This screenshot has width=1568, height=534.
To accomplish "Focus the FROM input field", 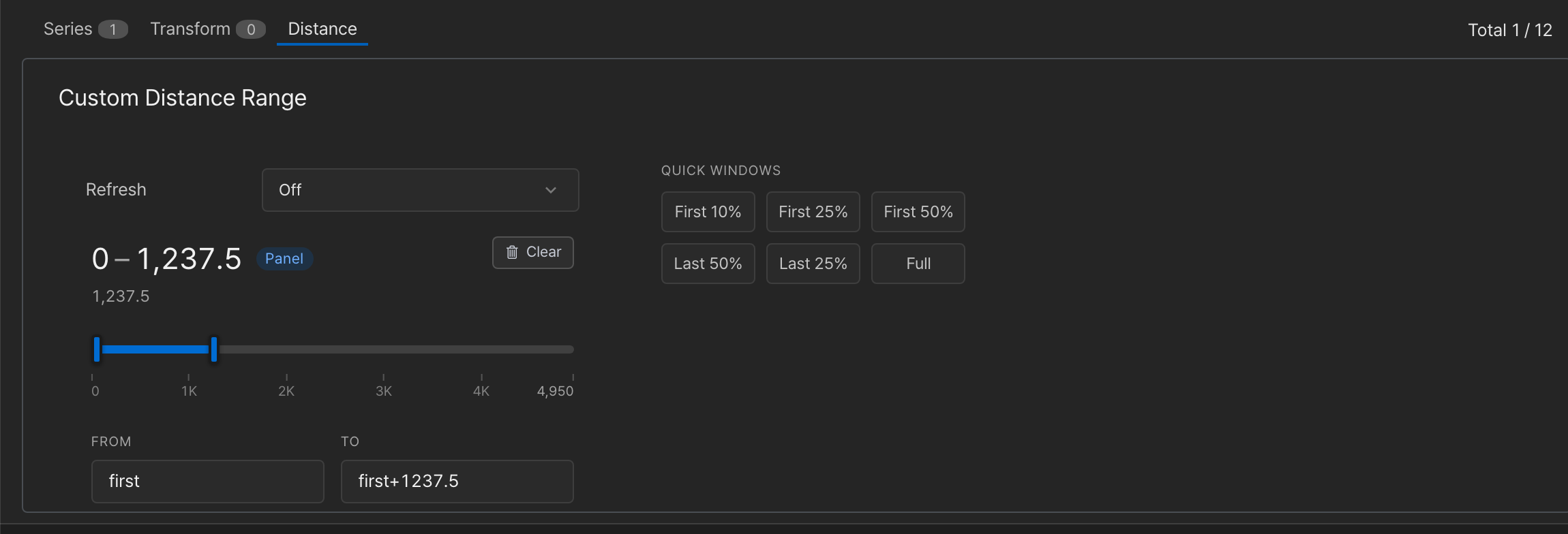I will [x=207, y=482].
